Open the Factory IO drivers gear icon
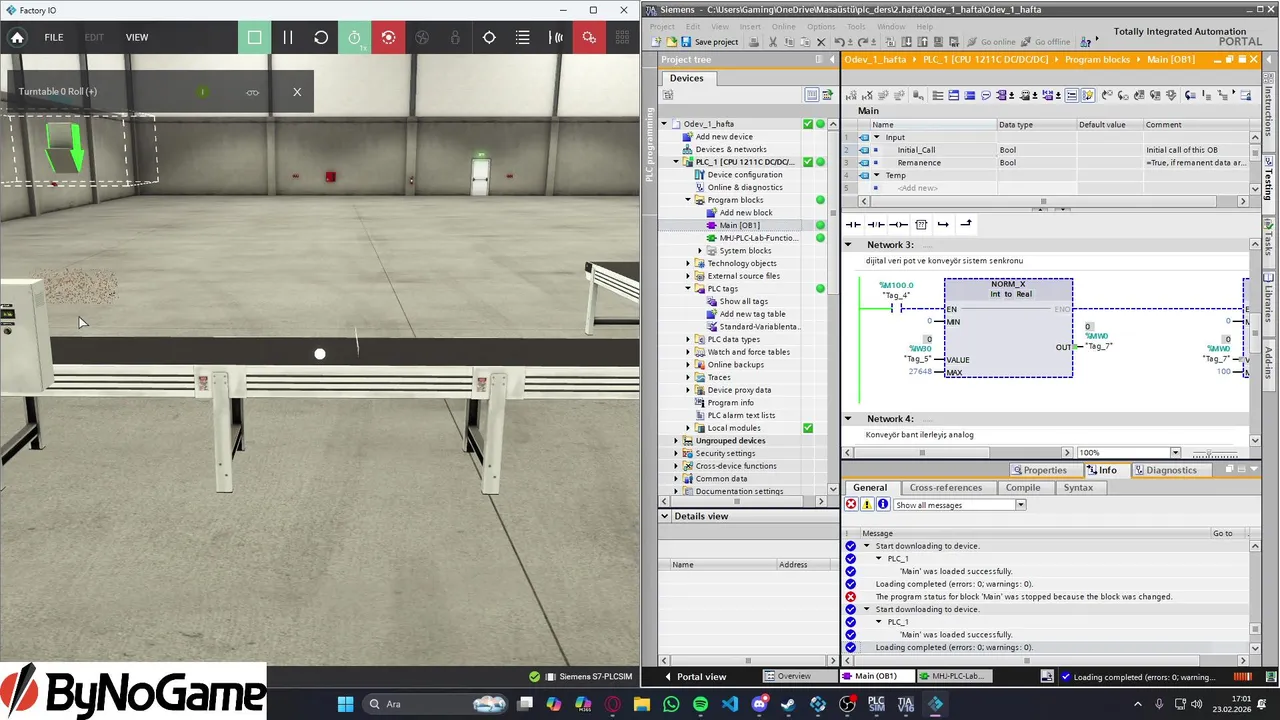The height and width of the screenshot is (720, 1280). [589, 37]
